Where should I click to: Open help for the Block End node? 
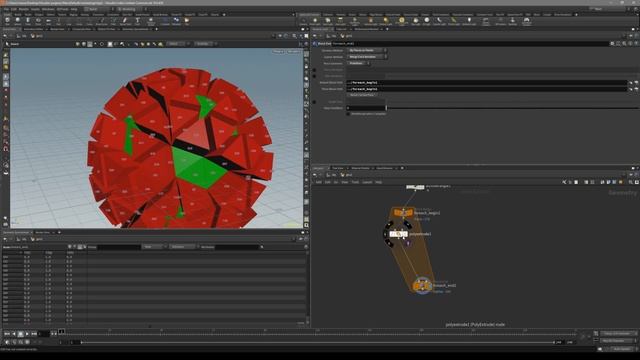[x=631, y=43]
